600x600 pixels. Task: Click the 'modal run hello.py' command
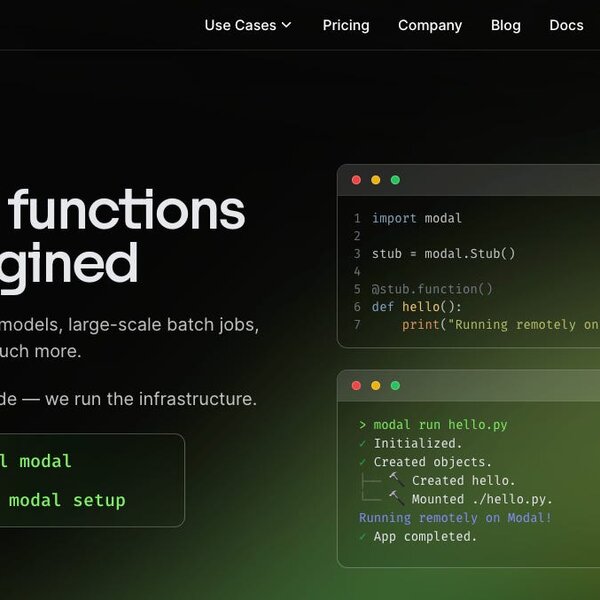click(440, 425)
